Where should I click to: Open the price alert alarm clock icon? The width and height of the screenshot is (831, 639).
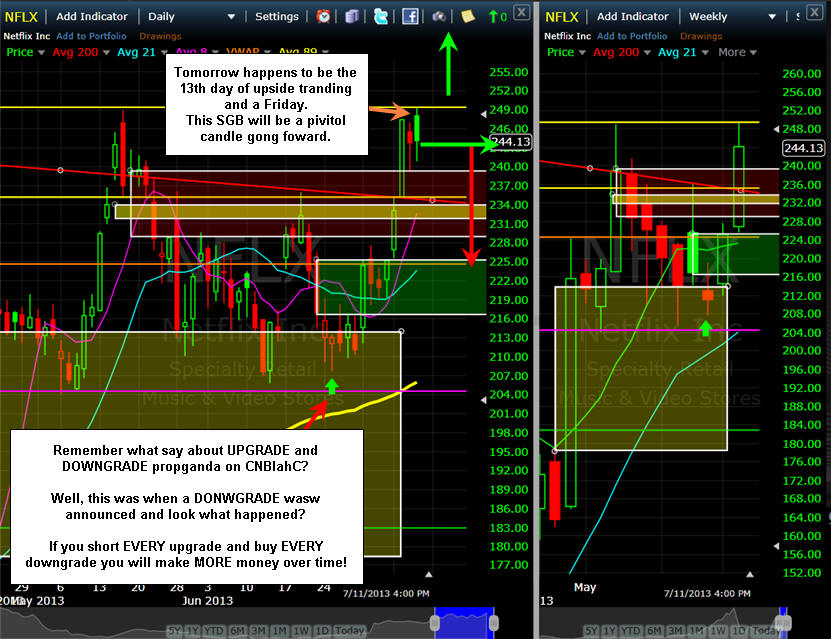coord(323,16)
